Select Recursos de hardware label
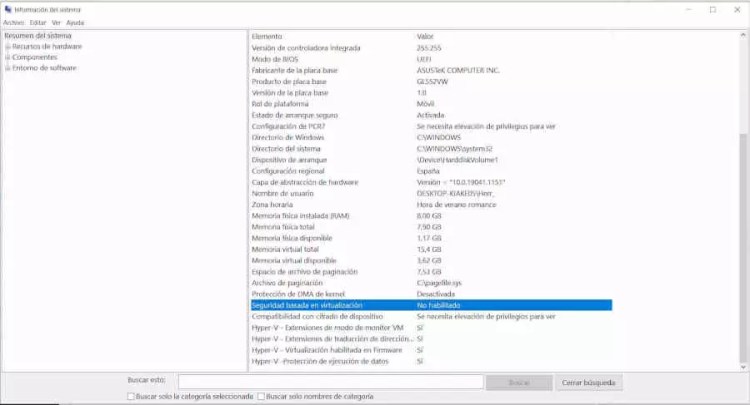The image size is (750, 405). (x=47, y=46)
